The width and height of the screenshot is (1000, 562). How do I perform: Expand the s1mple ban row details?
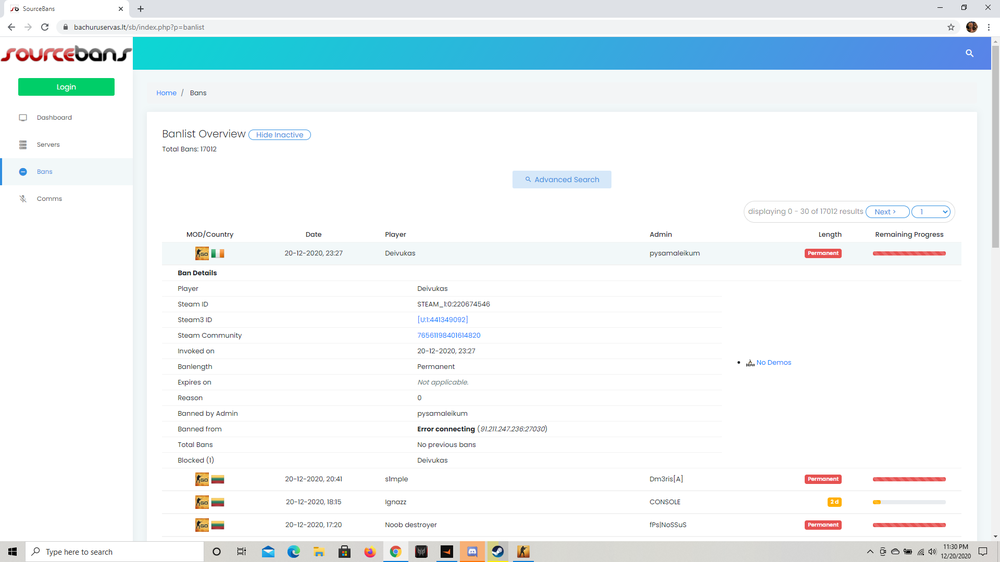coord(397,479)
